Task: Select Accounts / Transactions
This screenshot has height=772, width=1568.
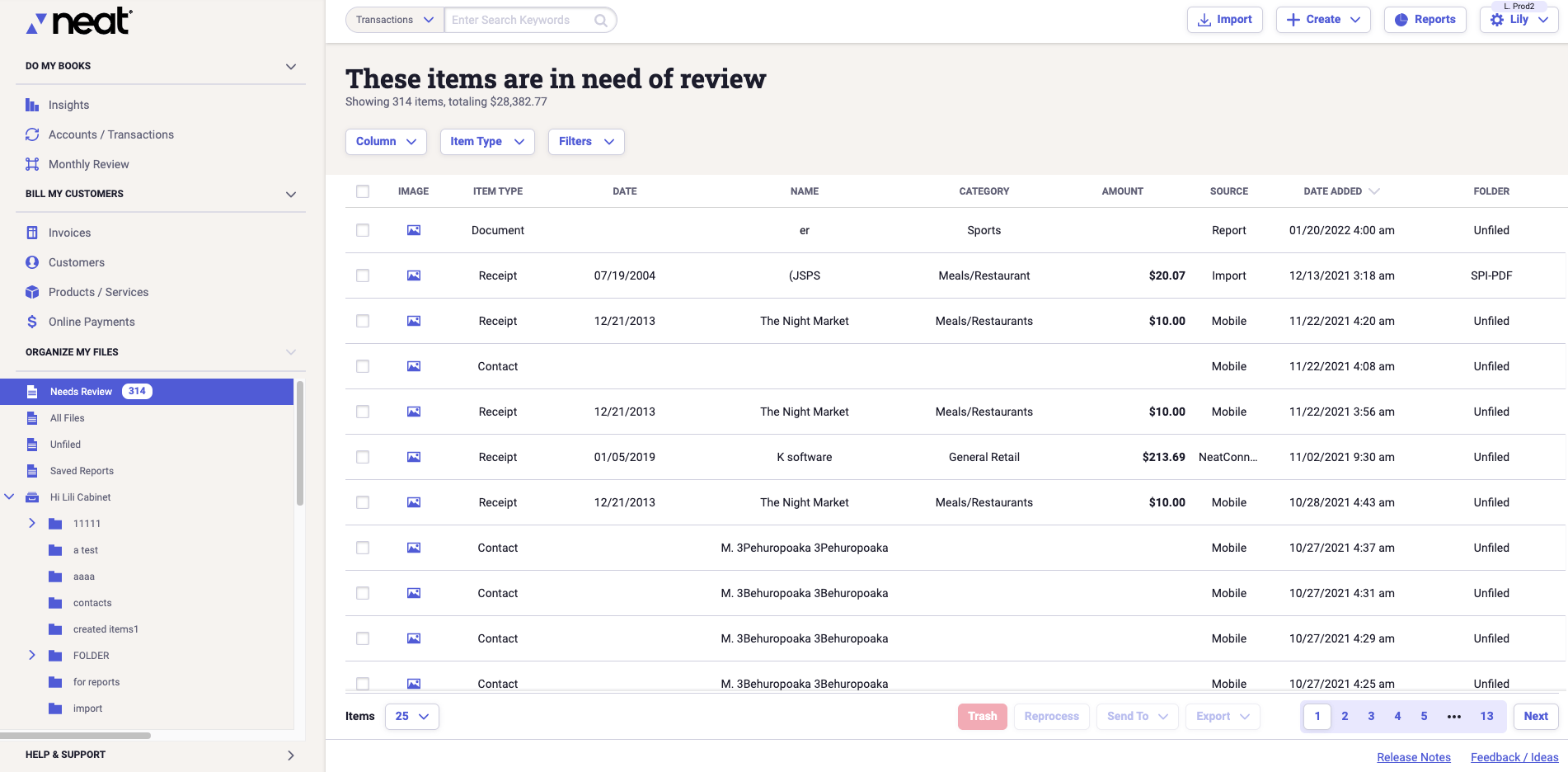Action: 110,134
